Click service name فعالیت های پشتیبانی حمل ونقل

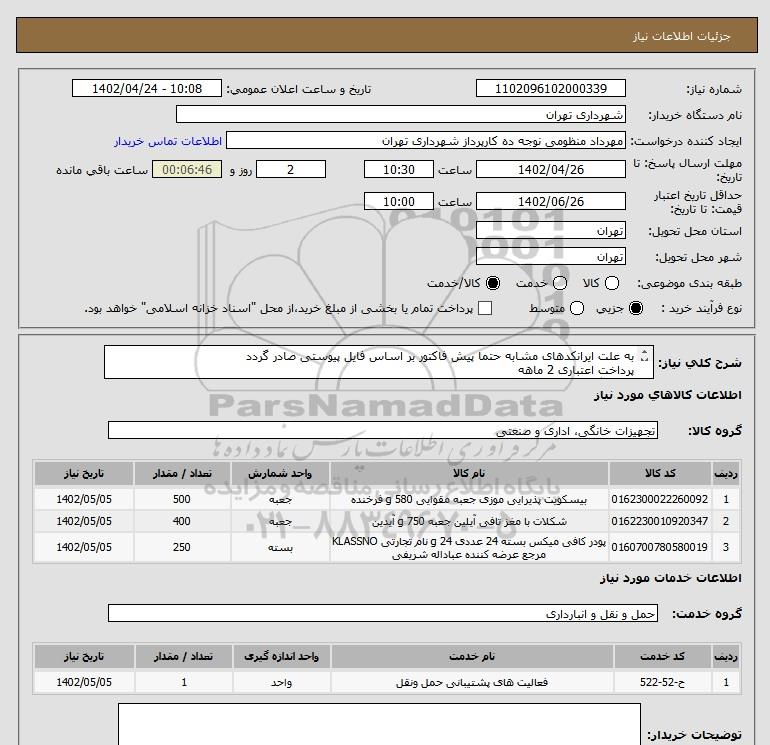pos(472,683)
